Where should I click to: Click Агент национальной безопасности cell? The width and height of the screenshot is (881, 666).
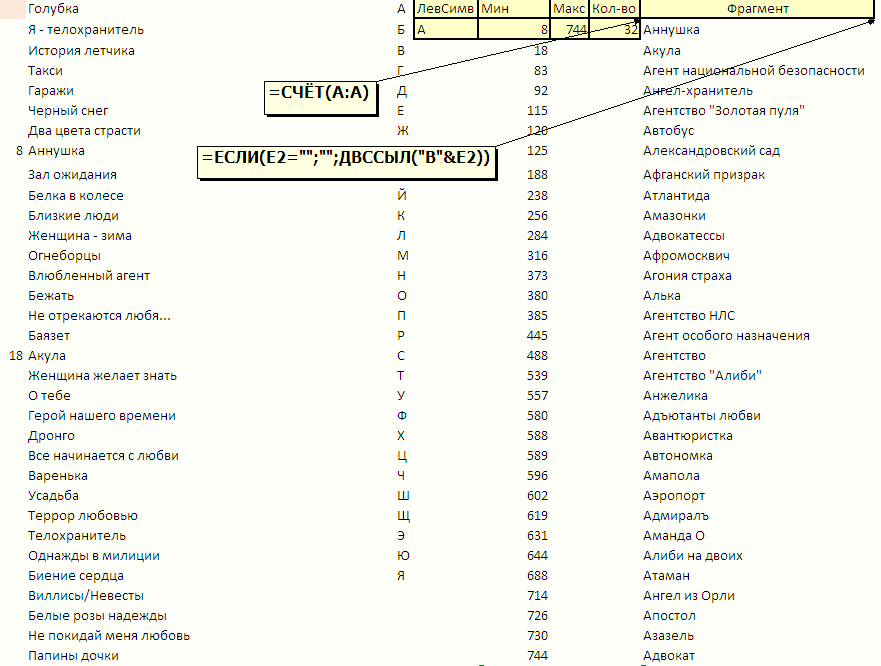pyautogui.click(x=753, y=71)
